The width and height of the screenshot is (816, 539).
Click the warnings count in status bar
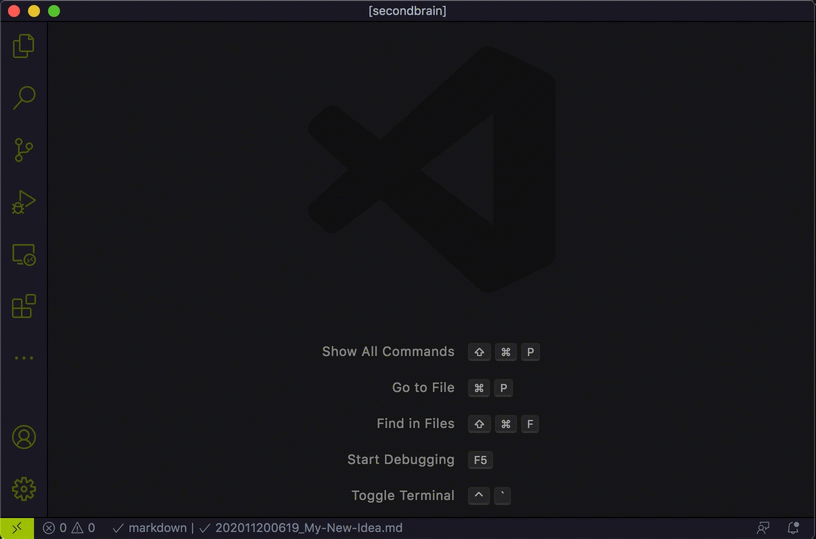(84, 528)
